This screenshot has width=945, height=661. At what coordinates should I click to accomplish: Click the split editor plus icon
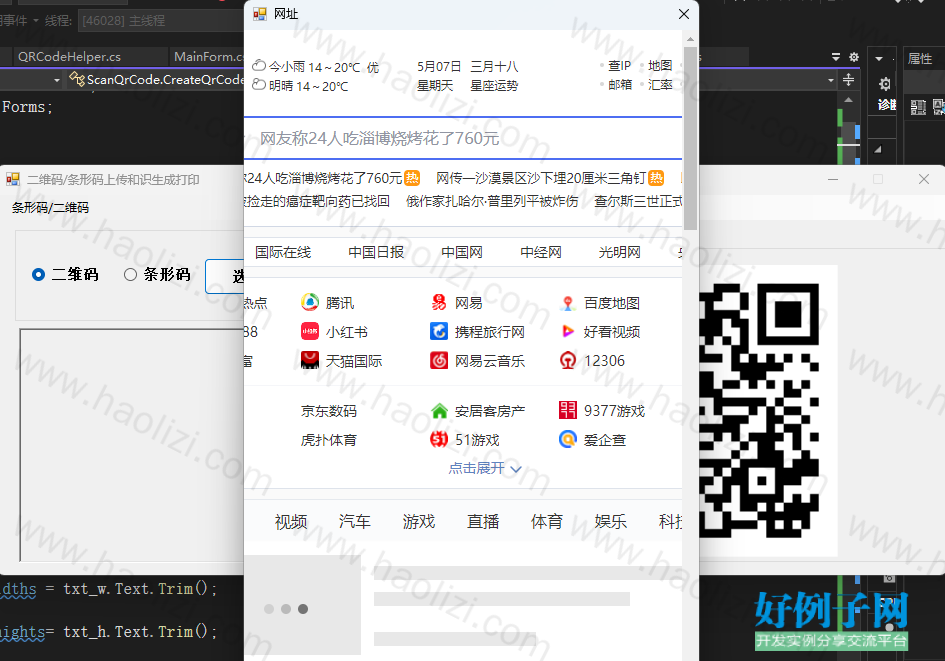tap(849, 79)
